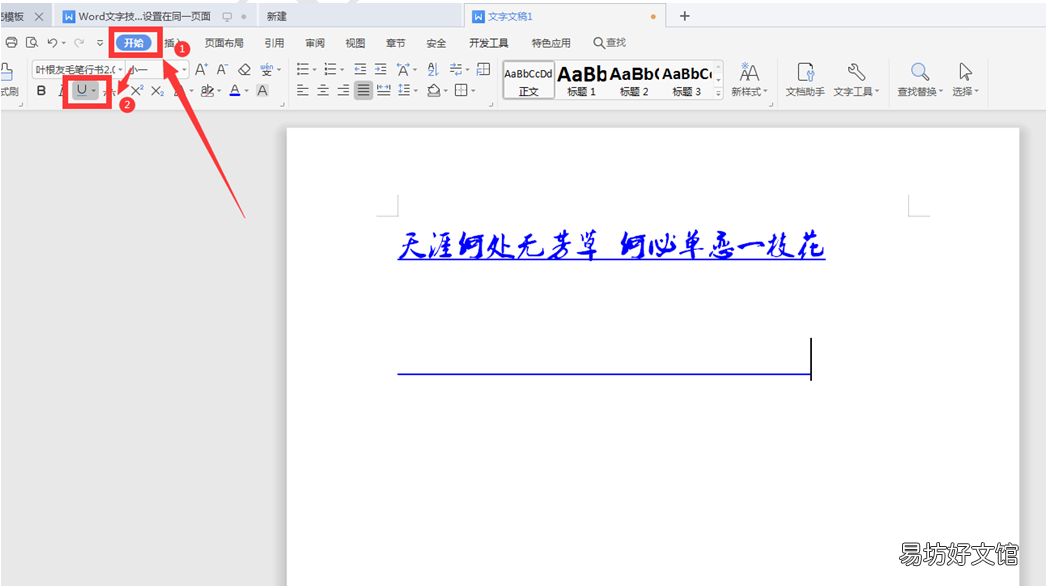The height and width of the screenshot is (586, 1046).
Task: Select the 开始 ribbon tab
Action: click(x=133, y=43)
